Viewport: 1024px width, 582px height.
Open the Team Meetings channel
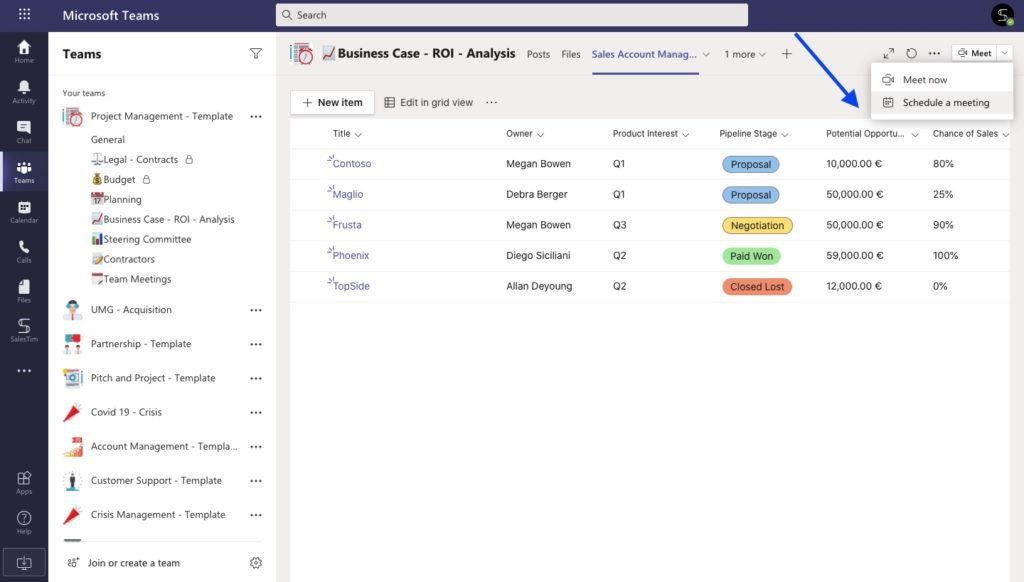131,279
